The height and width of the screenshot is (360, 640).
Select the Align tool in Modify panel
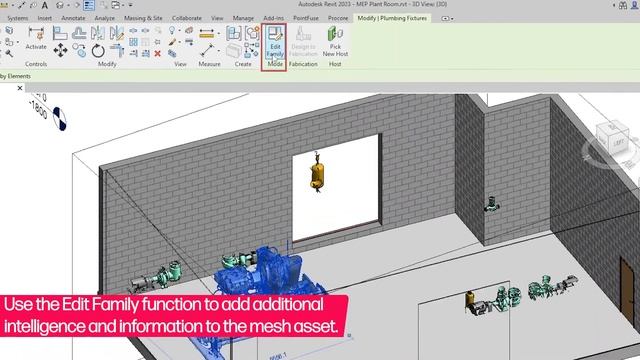pyautogui.click(x=60, y=33)
